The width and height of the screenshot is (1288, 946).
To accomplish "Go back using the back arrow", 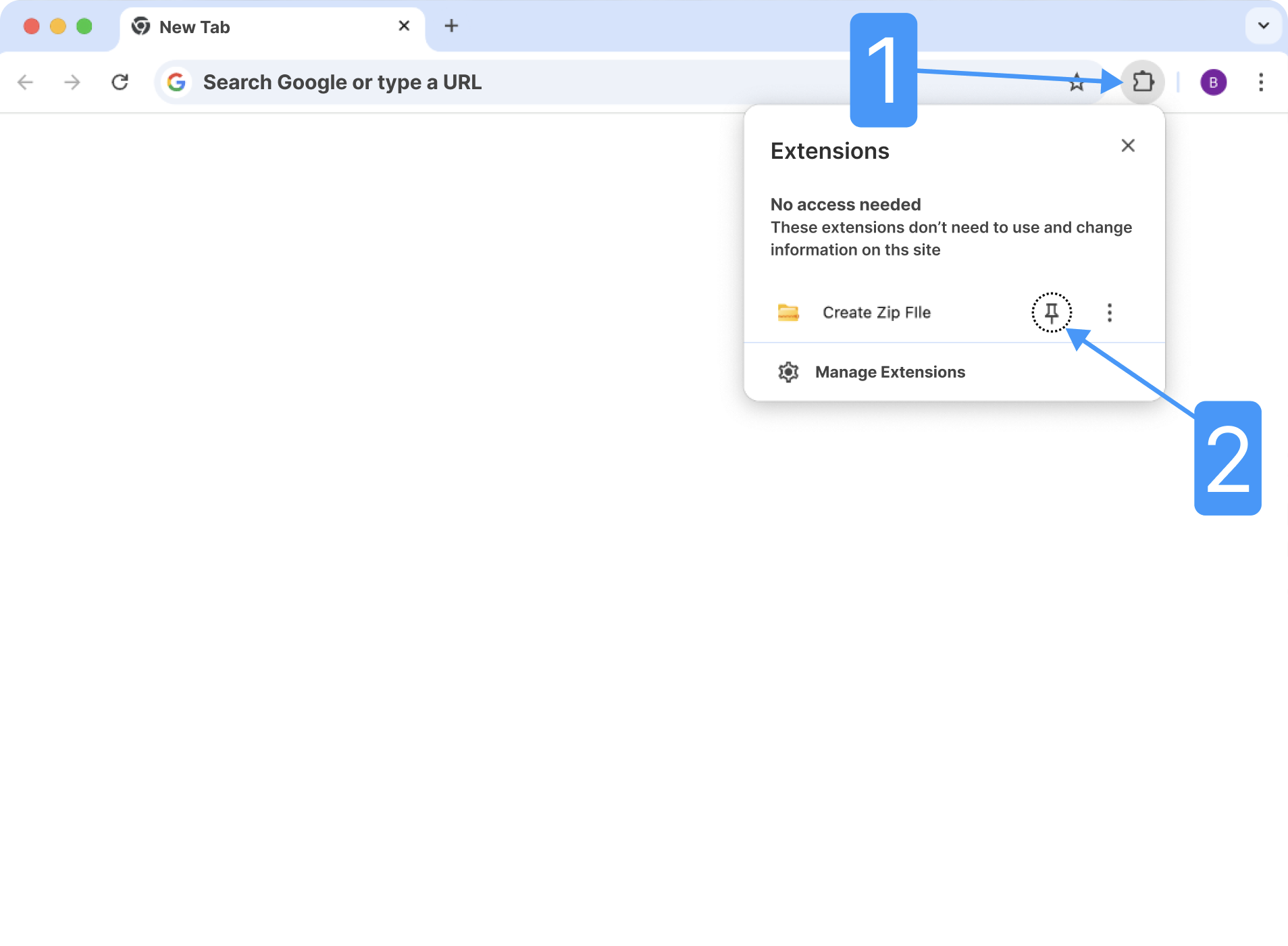I will 26,82.
